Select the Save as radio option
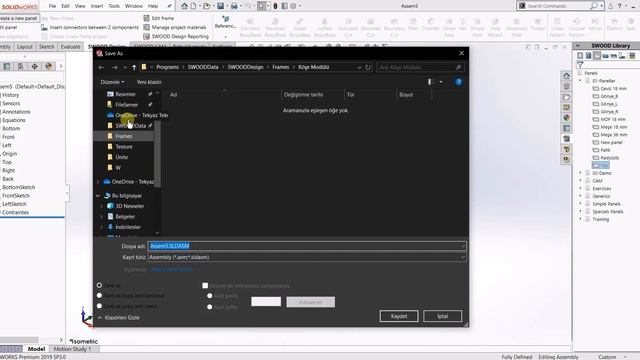 [100, 285]
